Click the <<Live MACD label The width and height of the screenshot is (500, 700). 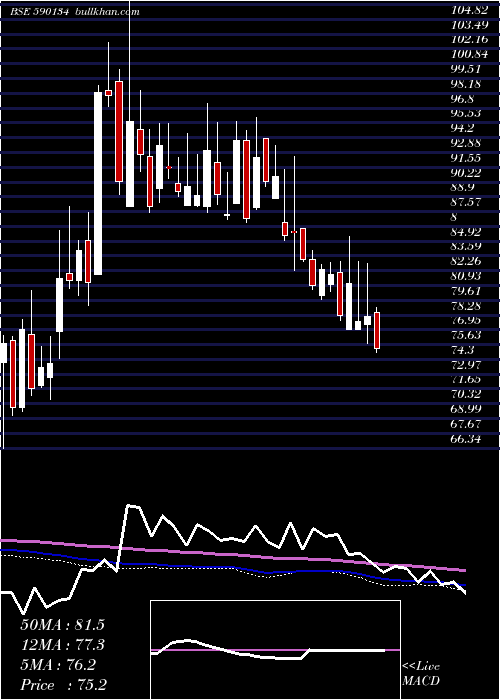(421, 674)
